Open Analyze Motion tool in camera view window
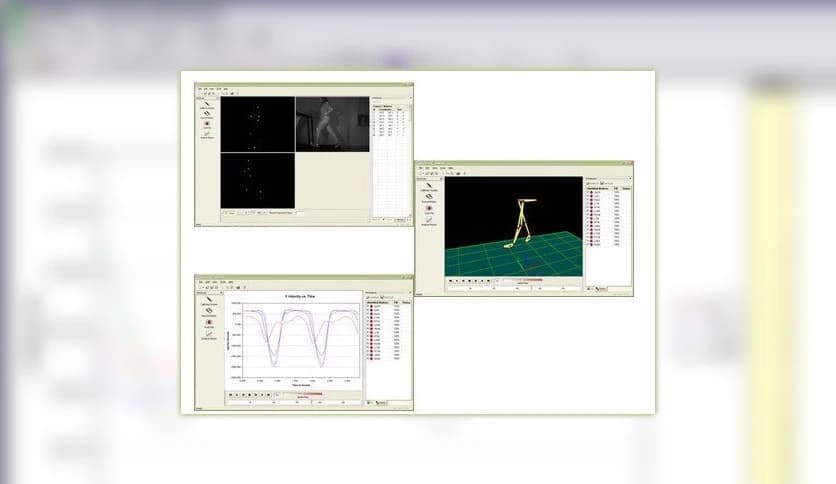 pos(207,134)
